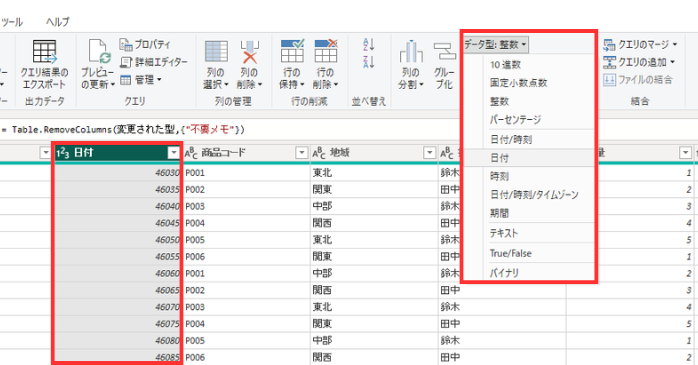Screen dimensions: 698x365
Task: Choose 整数 data type
Action: (499, 101)
